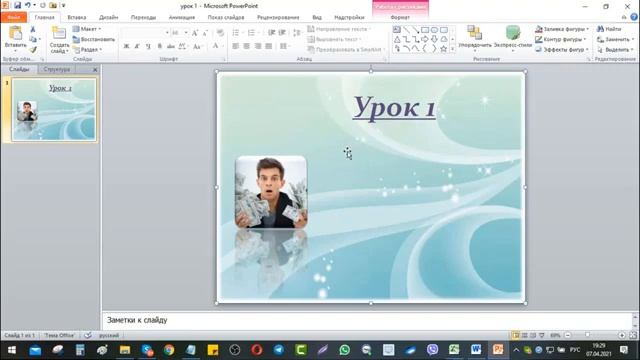640x360 pixels.
Task: Open the character spacing (AV) menu
Action: [x=183, y=46]
